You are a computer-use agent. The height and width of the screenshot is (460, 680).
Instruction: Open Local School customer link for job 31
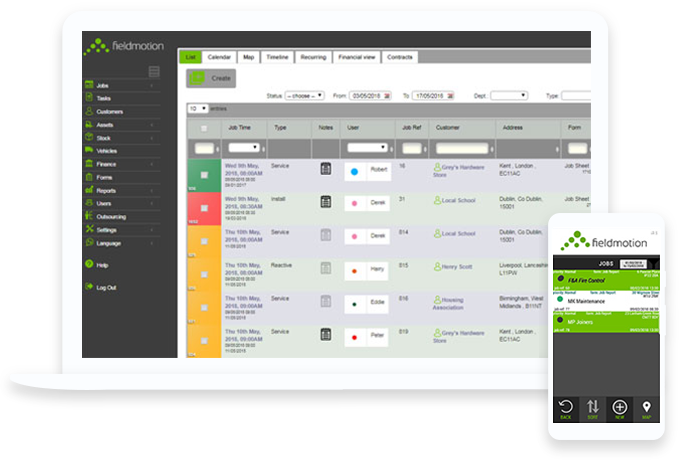454,200
